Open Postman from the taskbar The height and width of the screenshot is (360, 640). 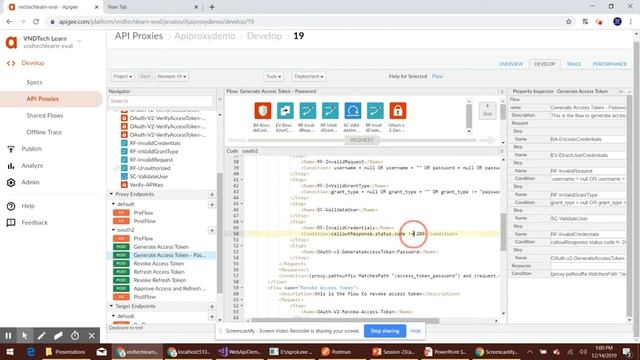(336, 351)
